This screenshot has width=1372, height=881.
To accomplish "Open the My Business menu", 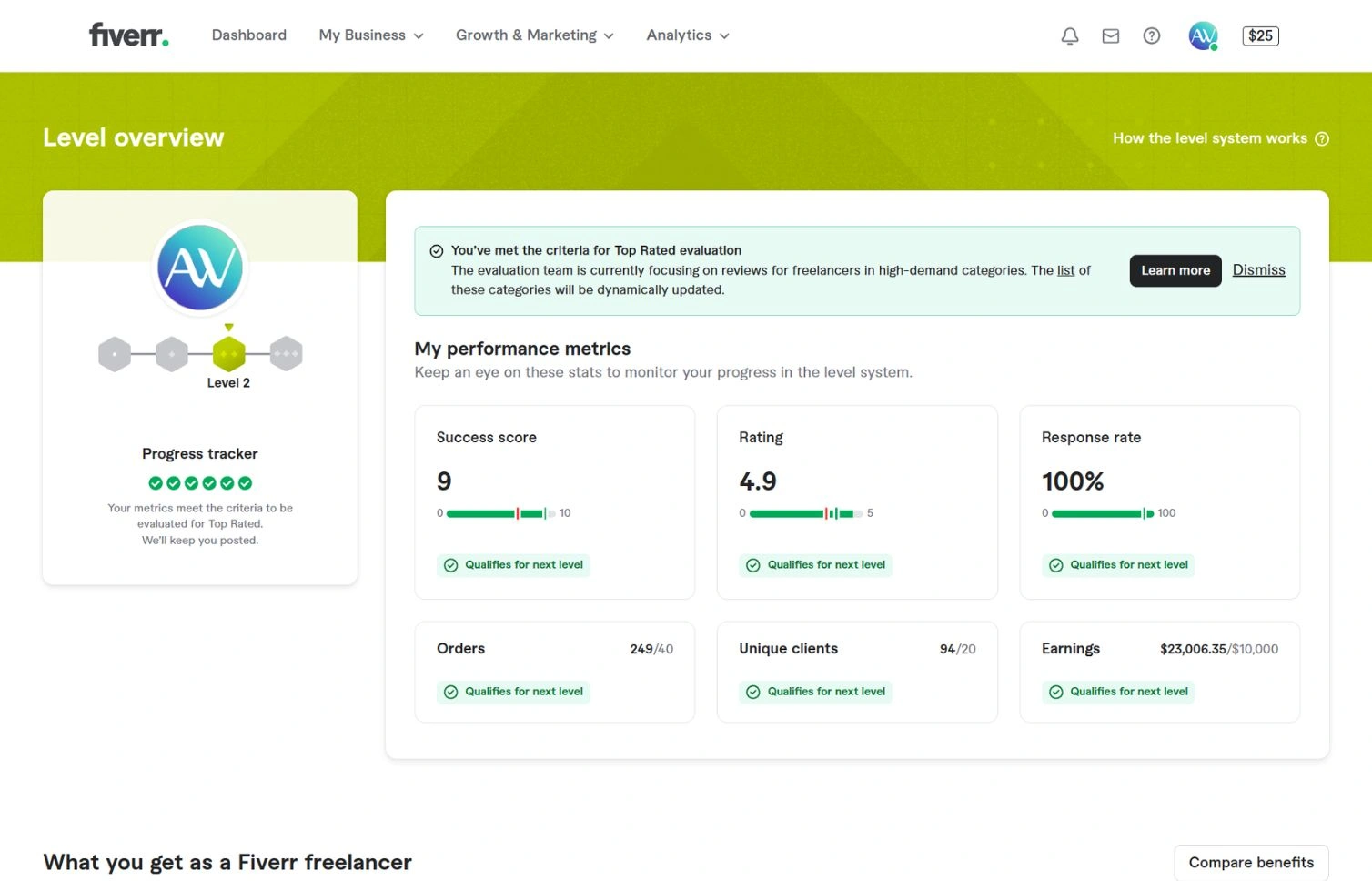I will pyautogui.click(x=371, y=35).
